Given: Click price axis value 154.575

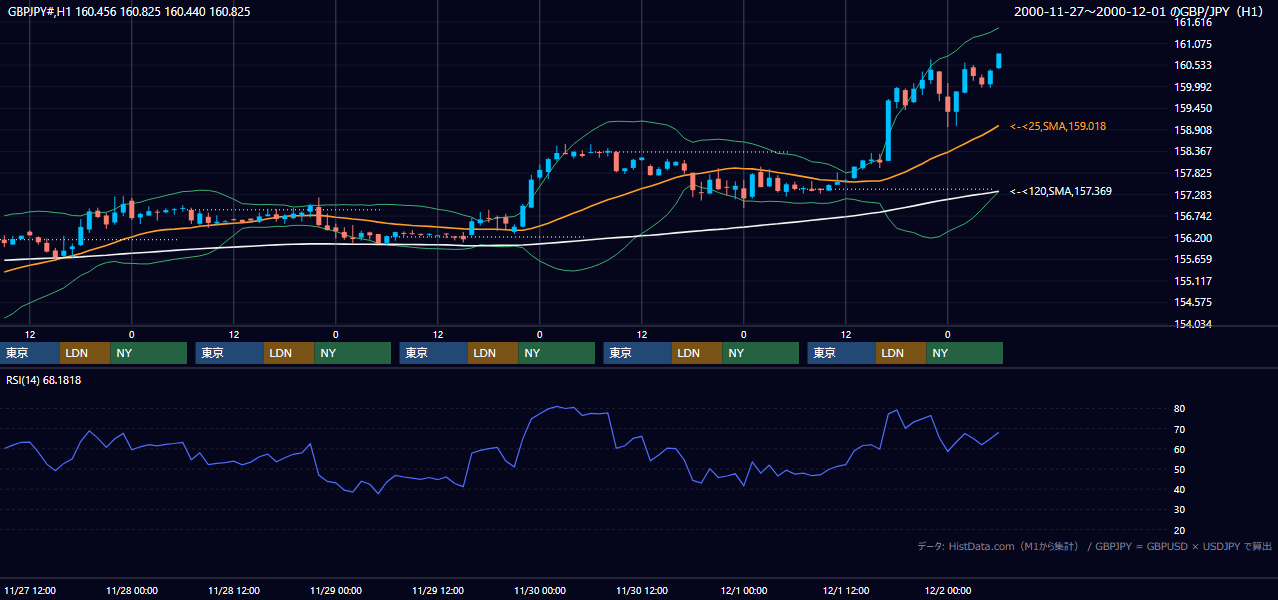Looking at the screenshot, I should click(1193, 302).
